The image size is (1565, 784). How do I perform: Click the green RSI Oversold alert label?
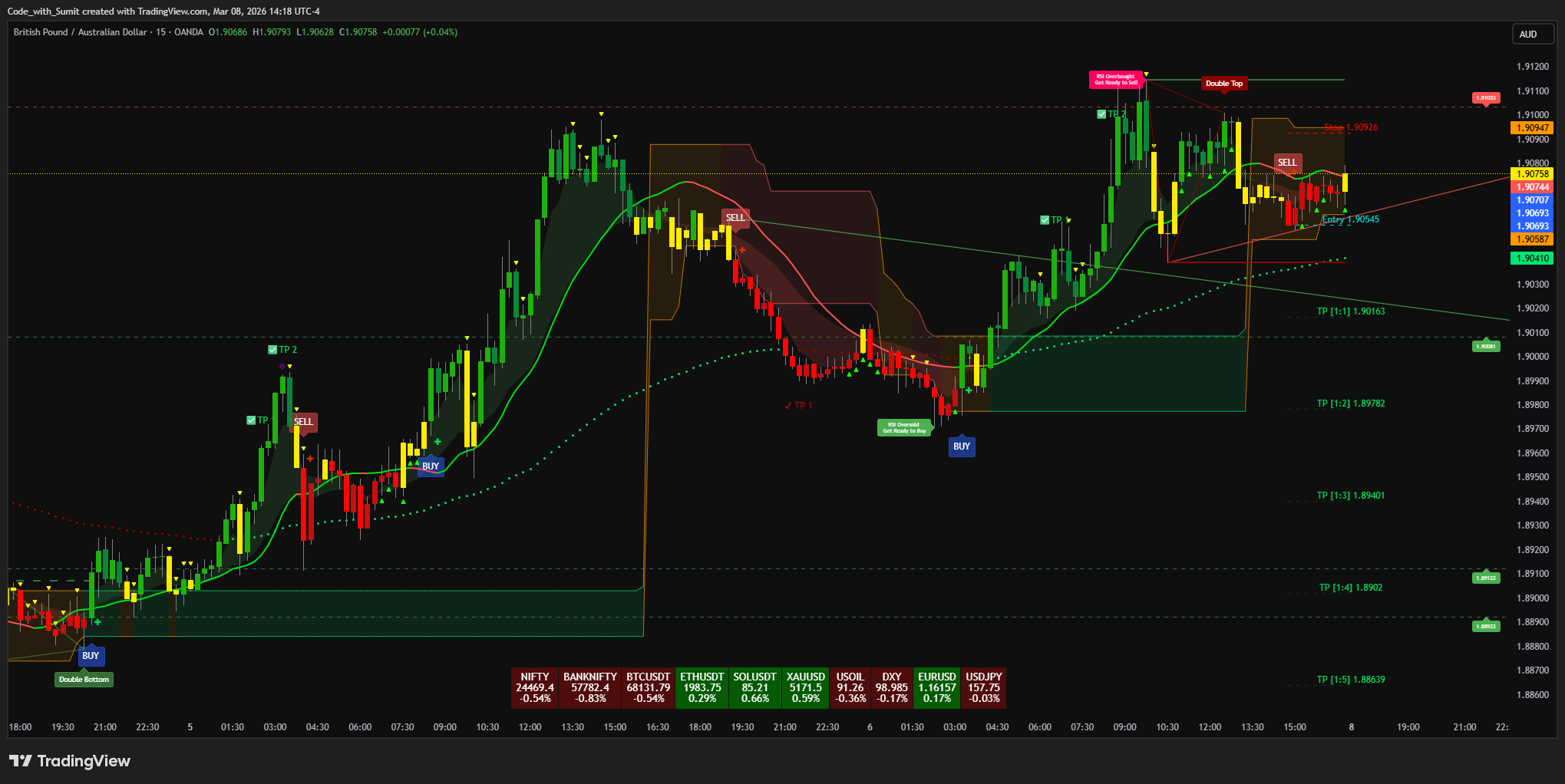pyautogui.click(x=903, y=427)
